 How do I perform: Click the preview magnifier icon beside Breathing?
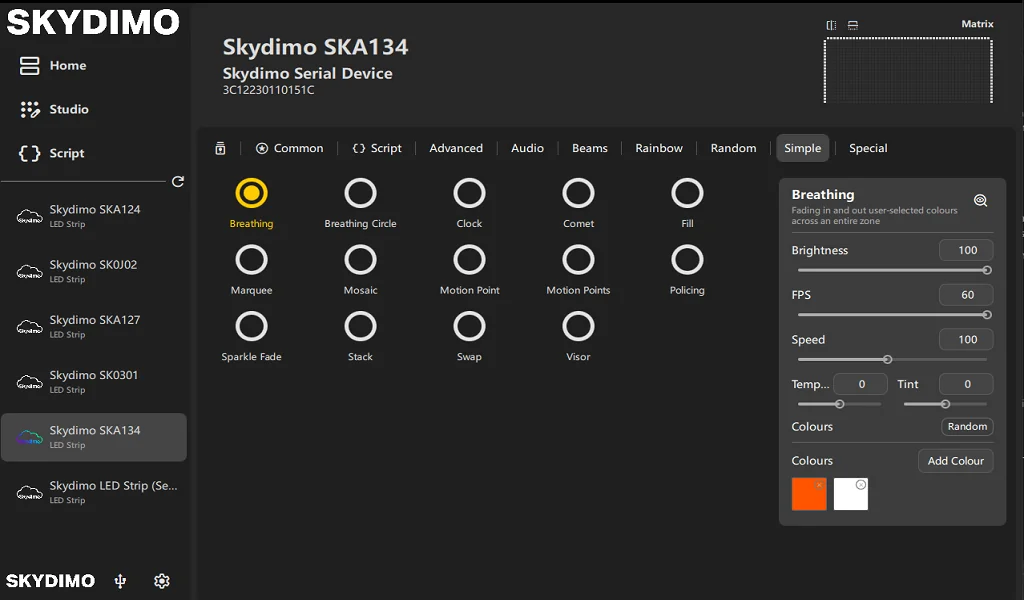pos(980,200)
